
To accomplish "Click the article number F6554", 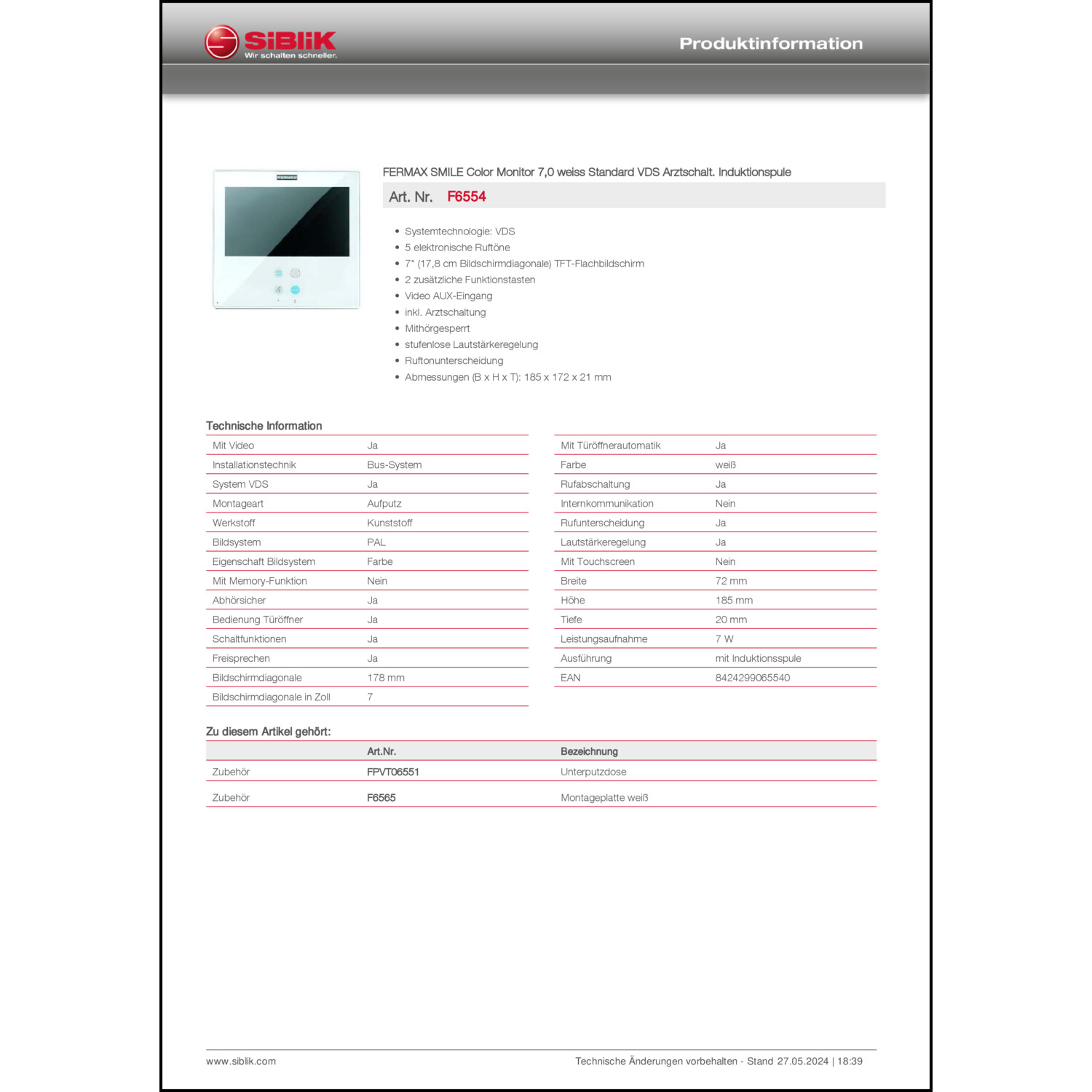I will click(x=467, y=196).
